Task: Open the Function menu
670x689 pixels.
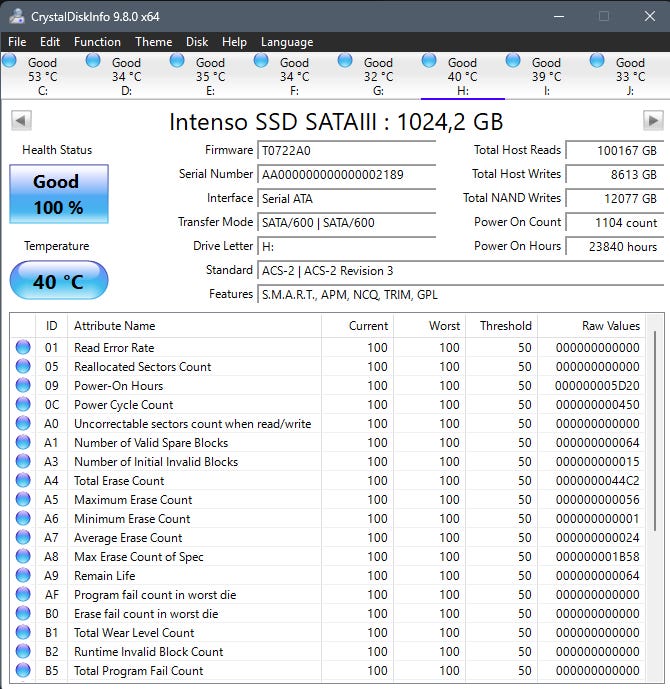Action: (x=97, y=42)
